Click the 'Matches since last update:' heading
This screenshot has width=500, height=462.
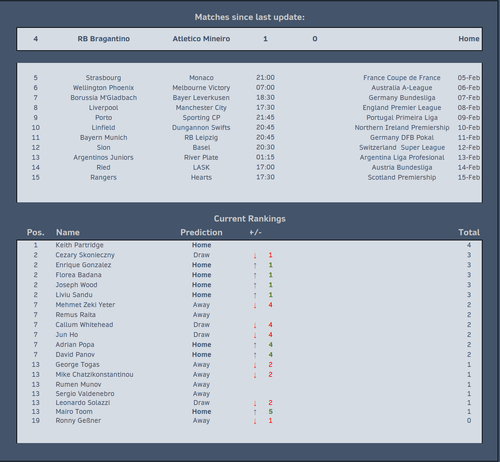[250, 17]
